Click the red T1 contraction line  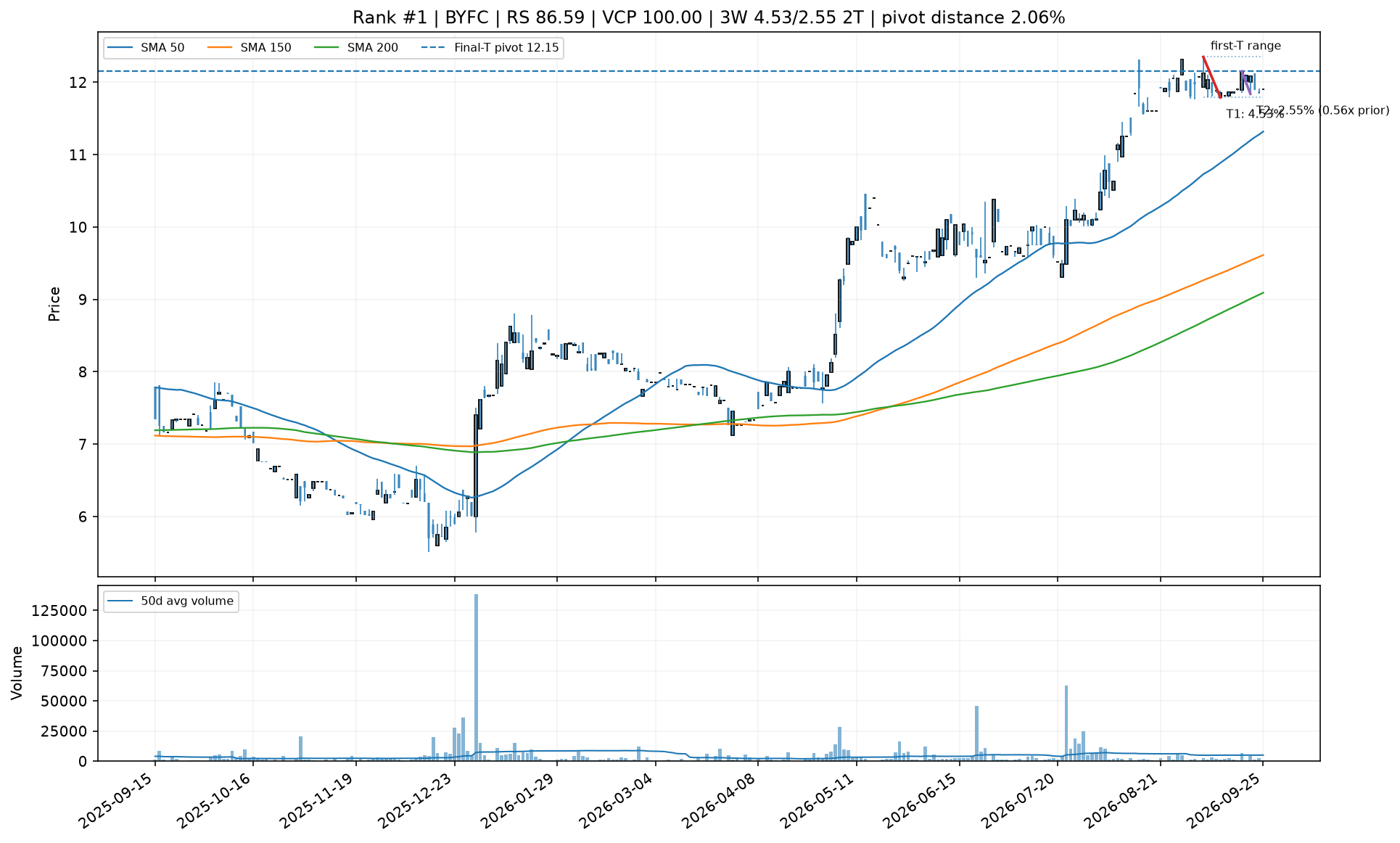click(x=1211, y=76)
